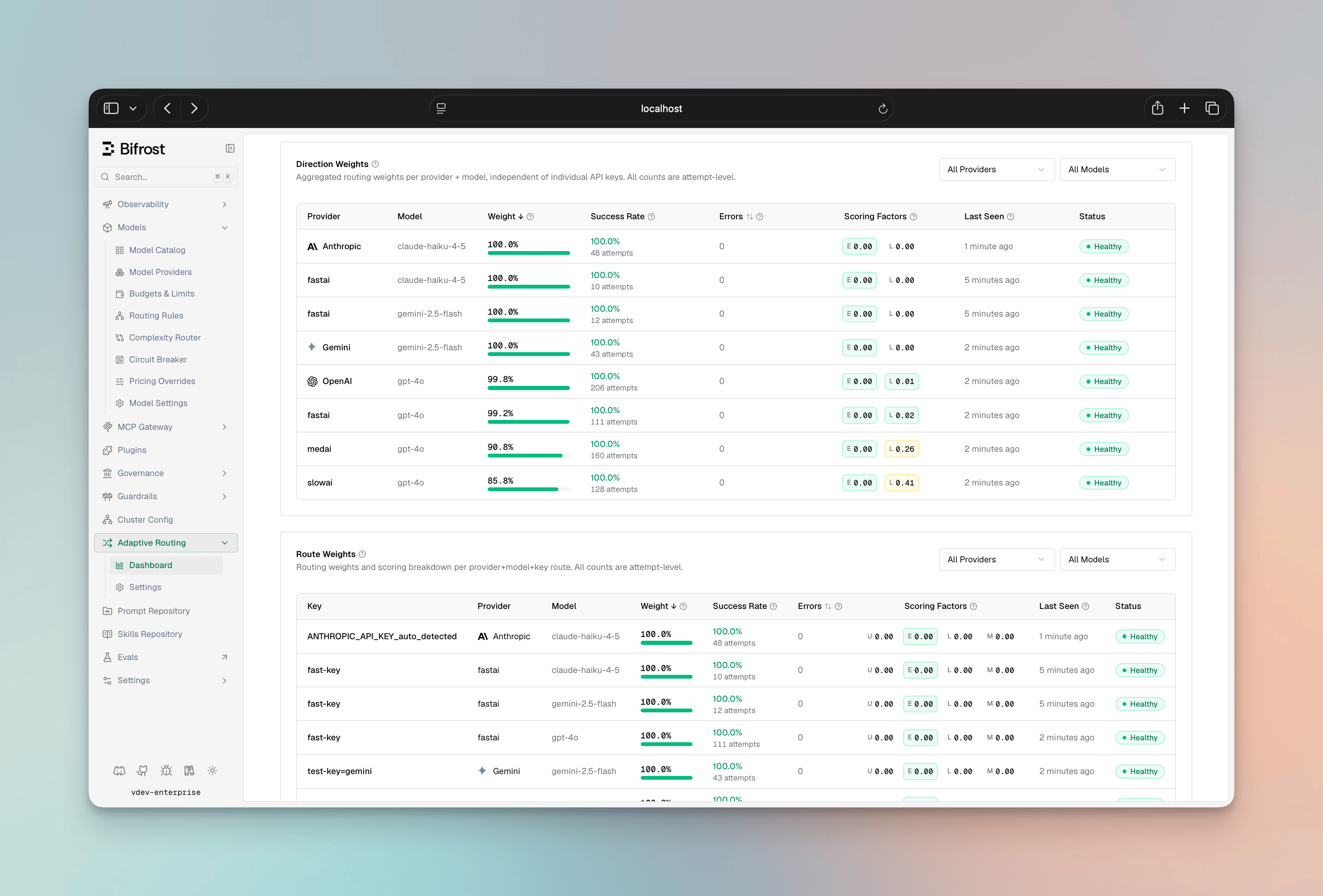Click Safari sidebar toggle icon
This screenshot has height=896, width=1323.
pyautogui.click(x=111, y=108)
